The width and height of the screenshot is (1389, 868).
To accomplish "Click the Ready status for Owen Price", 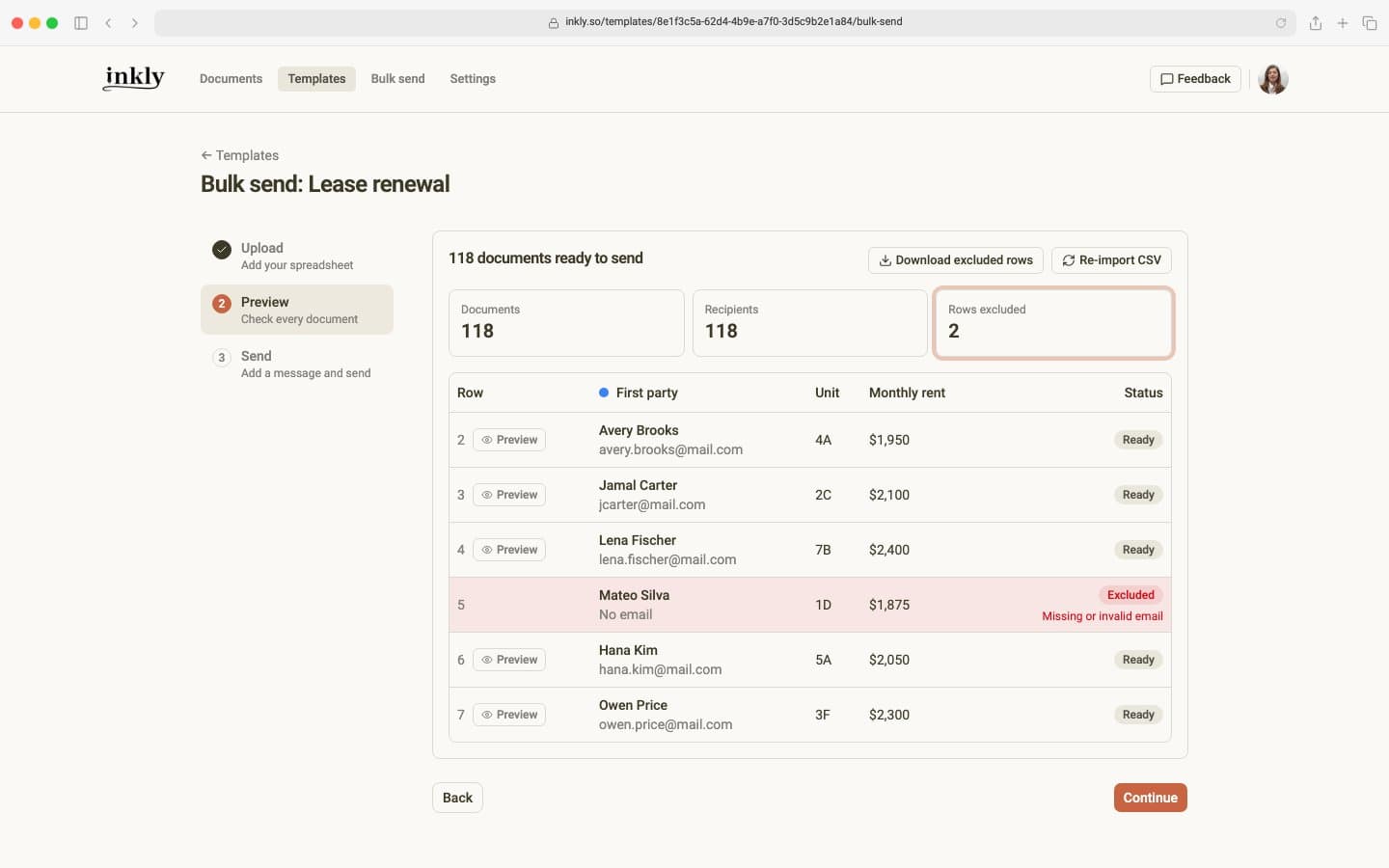I will coord(1138,715).
